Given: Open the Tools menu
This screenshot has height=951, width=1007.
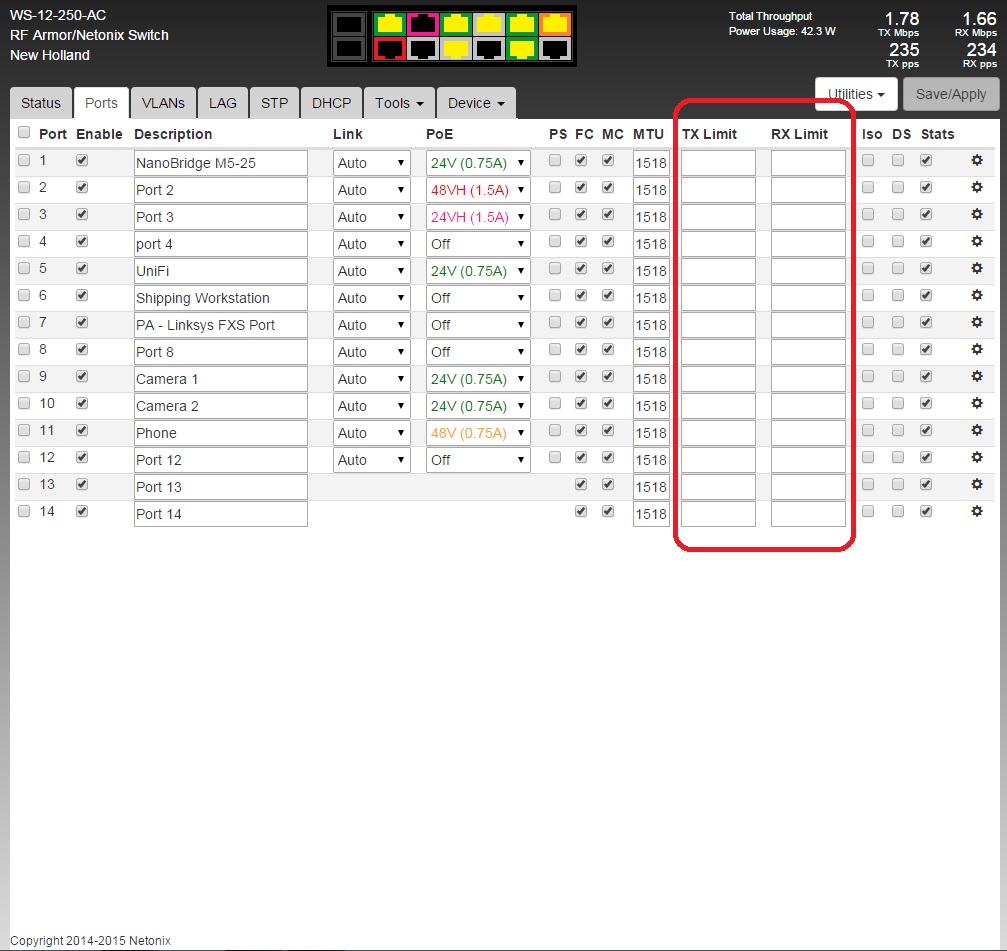Looking at the screenshot, I should coord(398,103).
